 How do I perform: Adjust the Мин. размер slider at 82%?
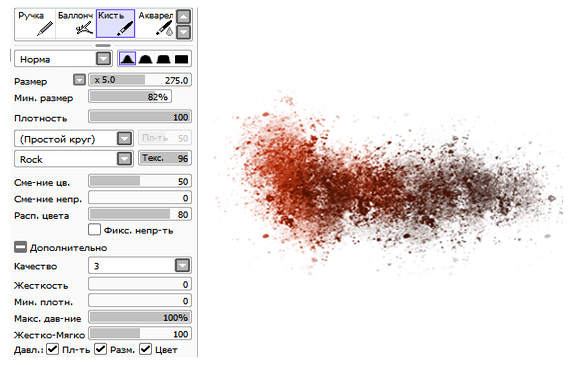pos(130,97)
